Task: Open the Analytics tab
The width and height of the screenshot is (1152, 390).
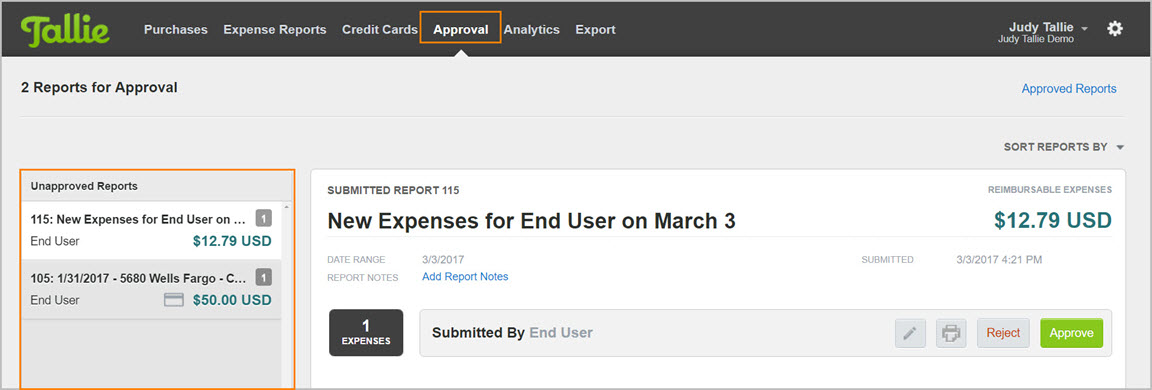Action: [x=532, y=29]
